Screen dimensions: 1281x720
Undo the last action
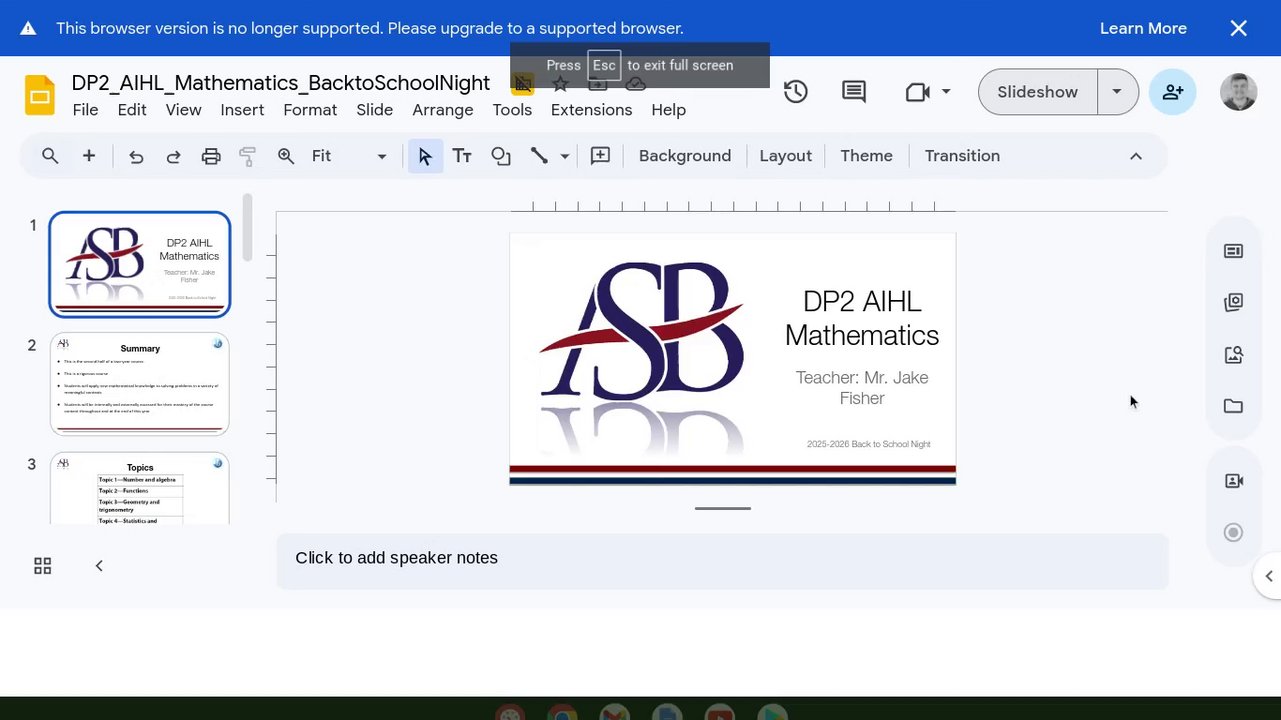[136, 156]
